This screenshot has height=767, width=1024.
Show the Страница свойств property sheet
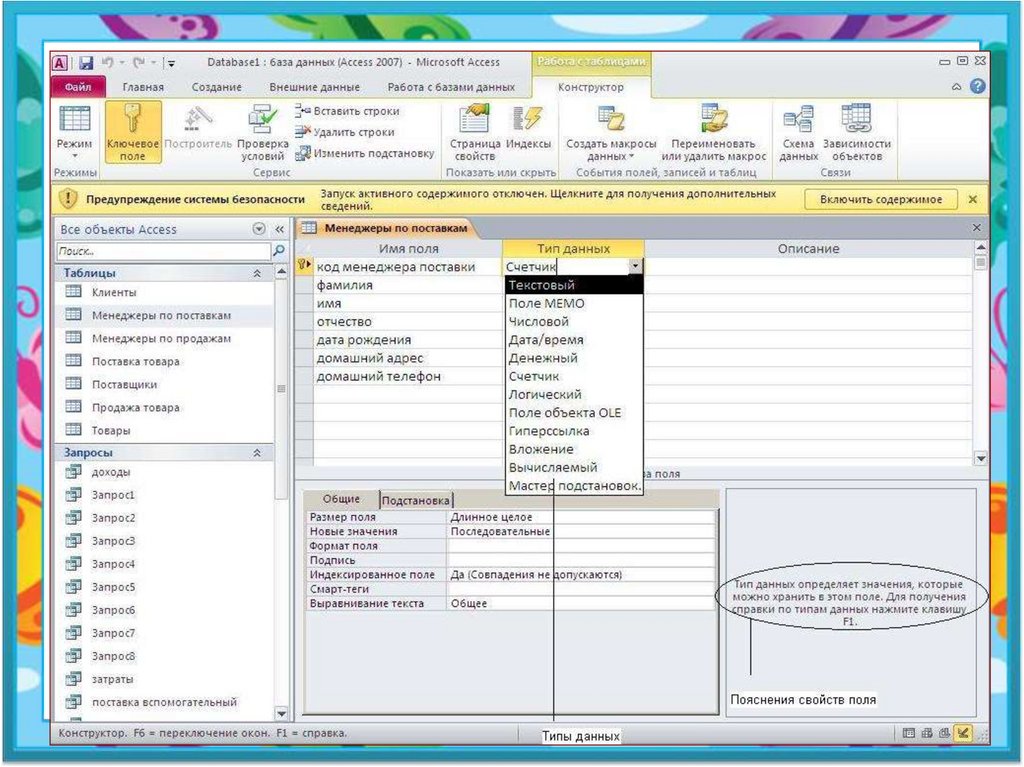[x=475, y=132]
